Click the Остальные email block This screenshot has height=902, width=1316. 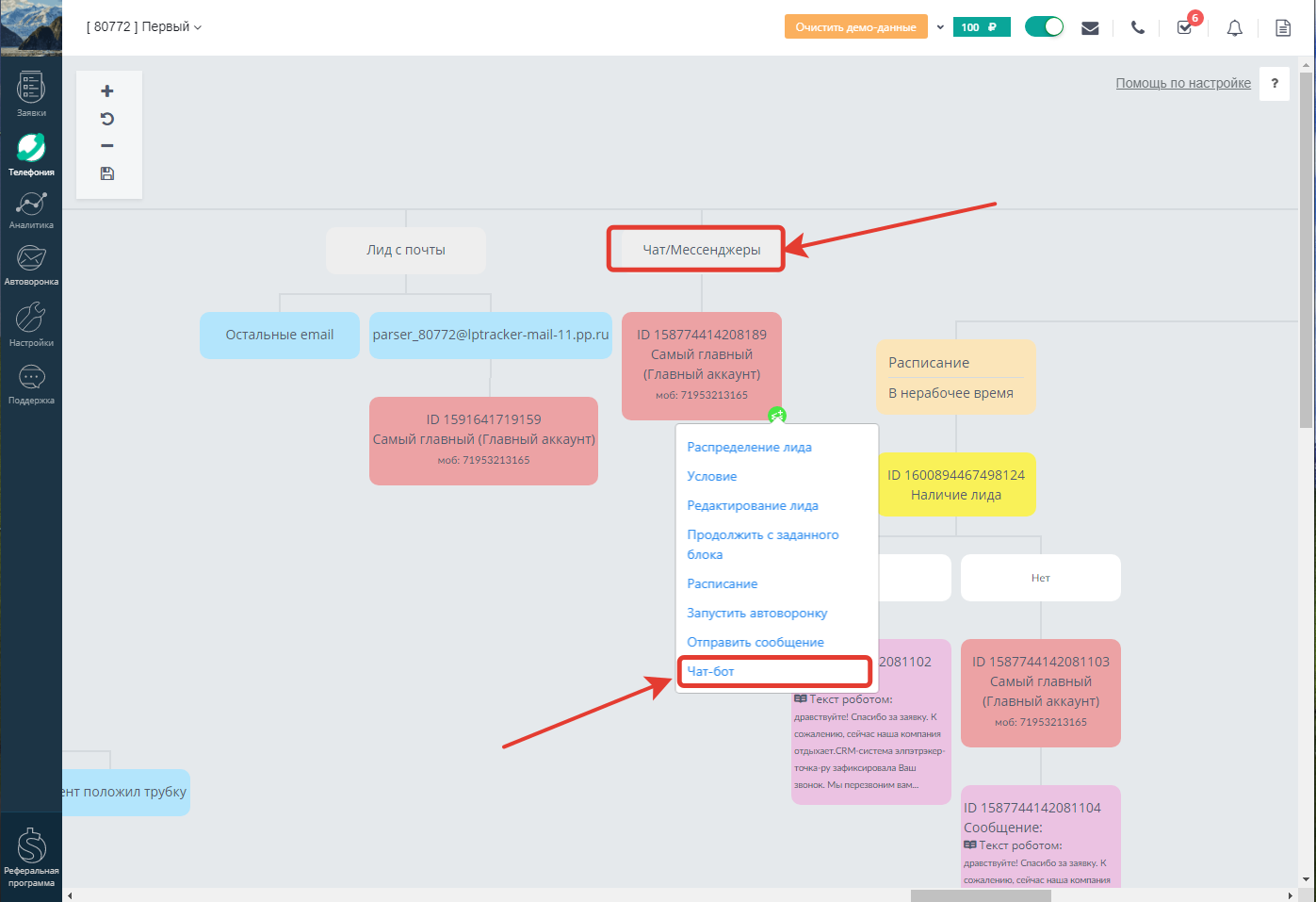click(280, 335)
